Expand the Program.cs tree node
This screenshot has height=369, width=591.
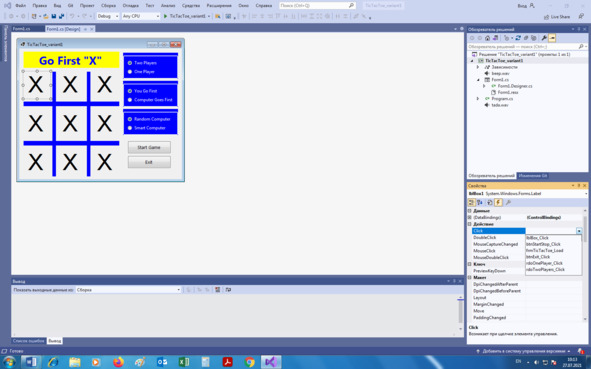(478, 99)
